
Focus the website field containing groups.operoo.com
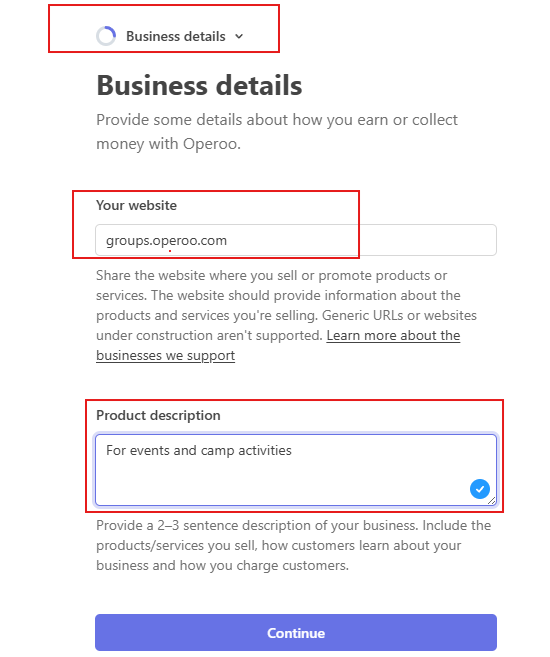pyautogui.click(x=296, y=240)
